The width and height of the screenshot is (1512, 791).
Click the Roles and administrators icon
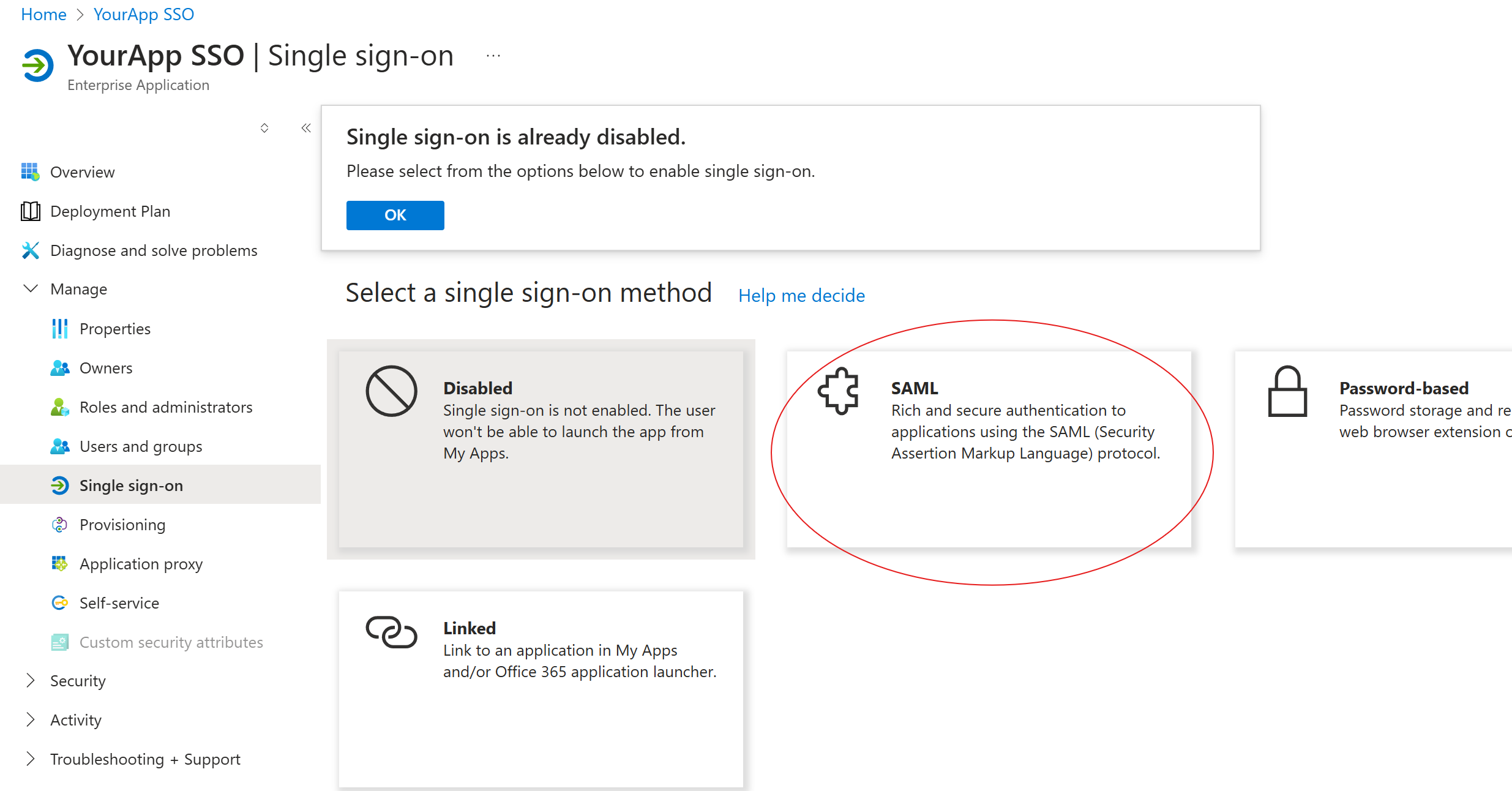[x=59, y=407]
